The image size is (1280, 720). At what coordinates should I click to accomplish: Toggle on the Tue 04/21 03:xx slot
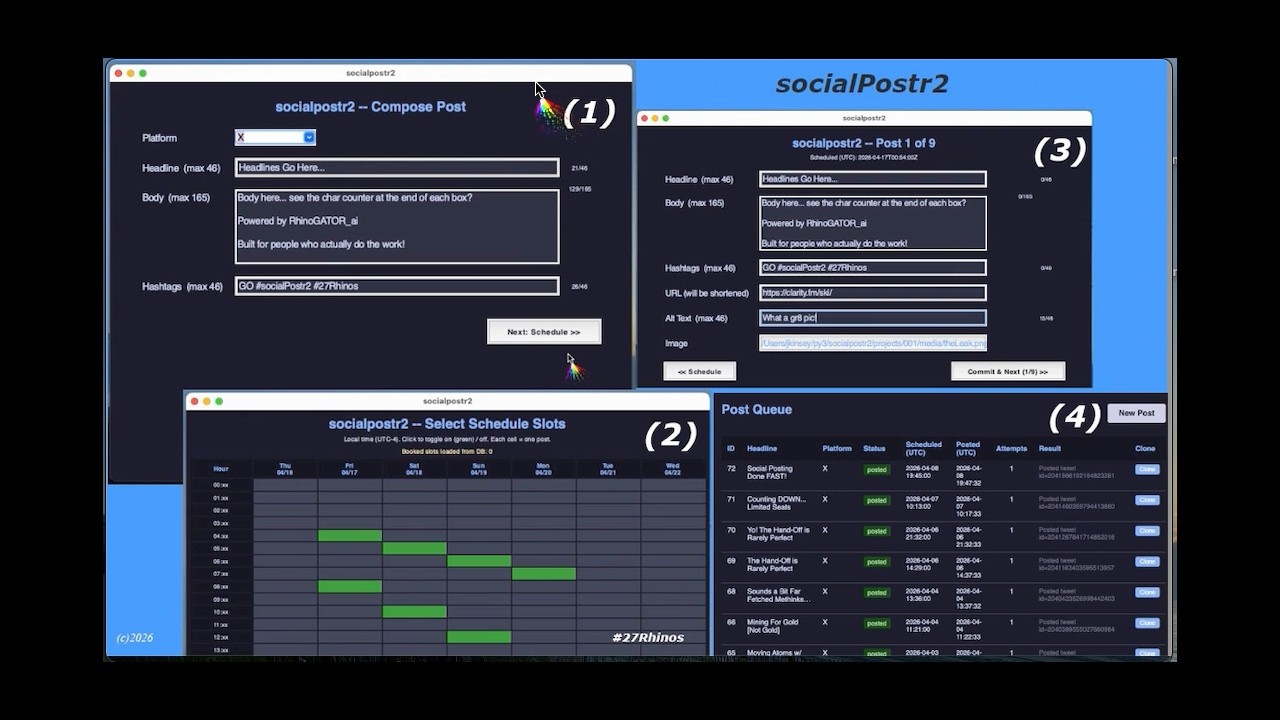pyautogui.click(x=608, y=523)
